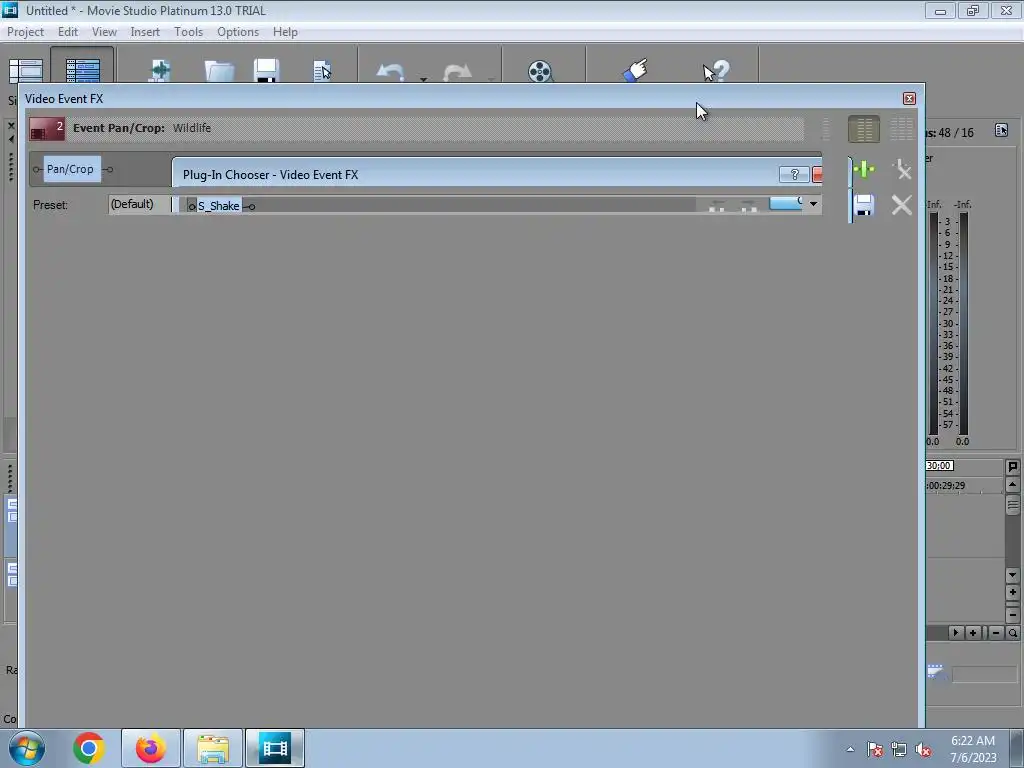Open the View menu
This screenshot has width=1024, height=768.
[x=104, y=32]
